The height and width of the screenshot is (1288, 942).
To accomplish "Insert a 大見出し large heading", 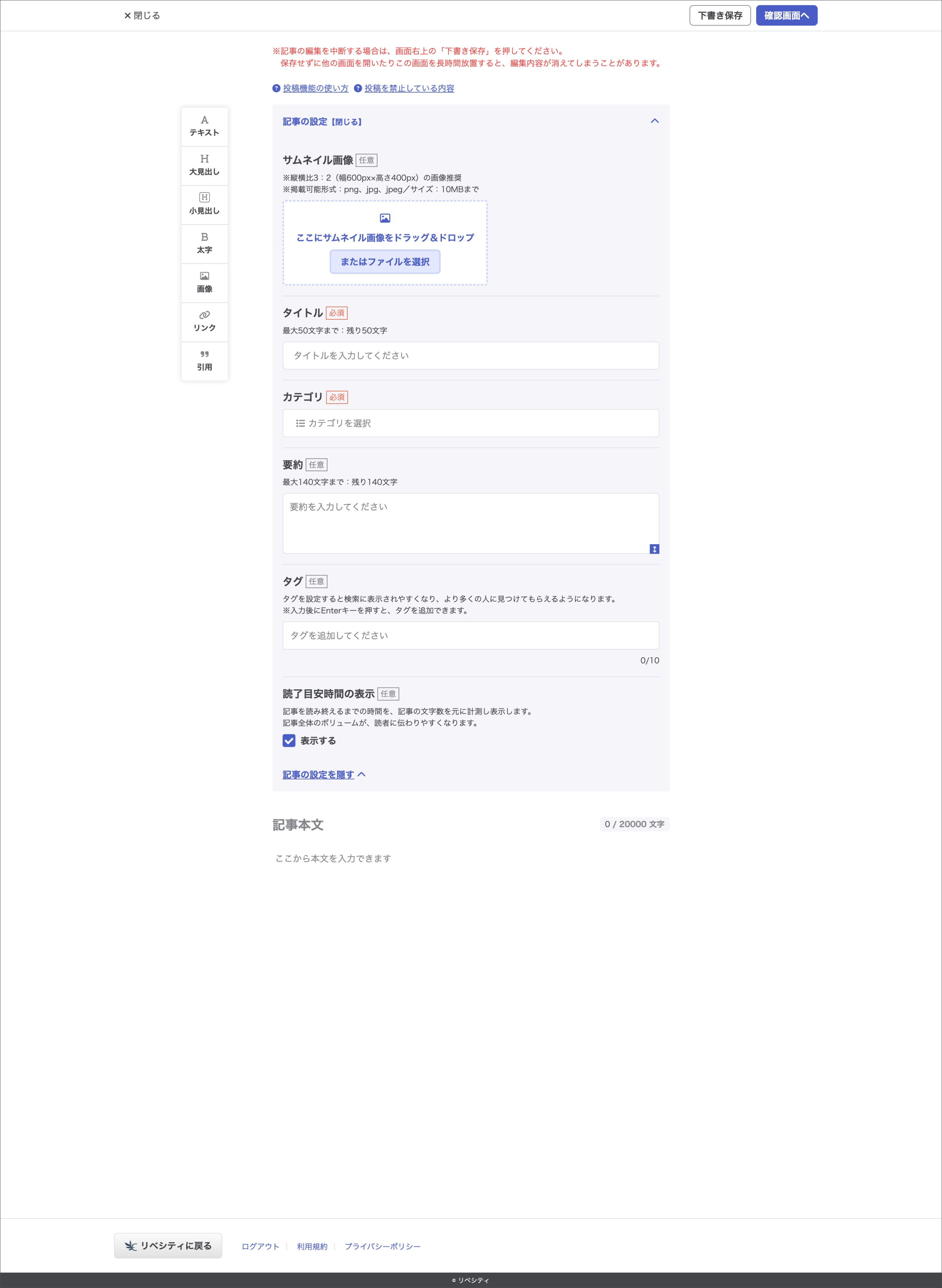I will pyautogui.click(x=204, y=165).
